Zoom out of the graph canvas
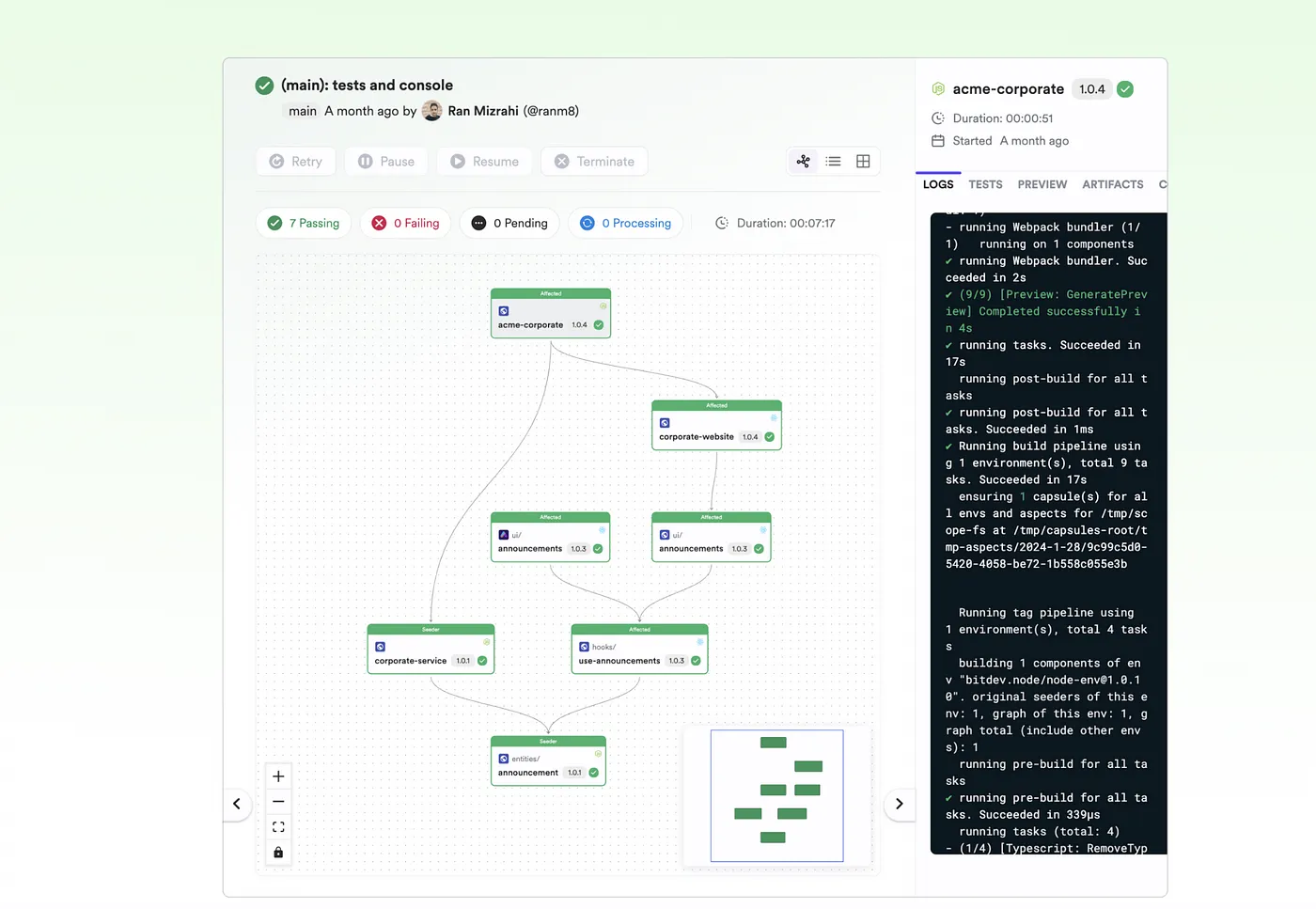The height and width of the screenshot is (909, 1316). click(278, 802)
